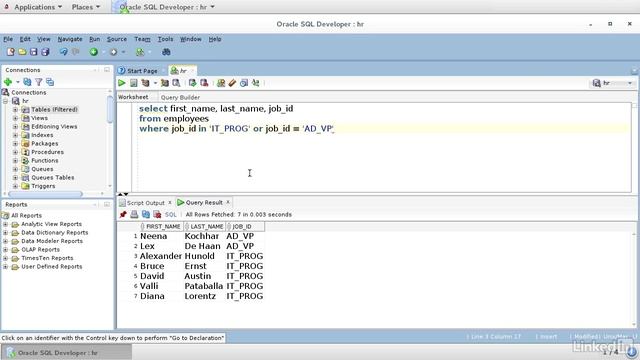
Task: Click the SQL Tuning Advisor icon
Action: pos(176,83)
